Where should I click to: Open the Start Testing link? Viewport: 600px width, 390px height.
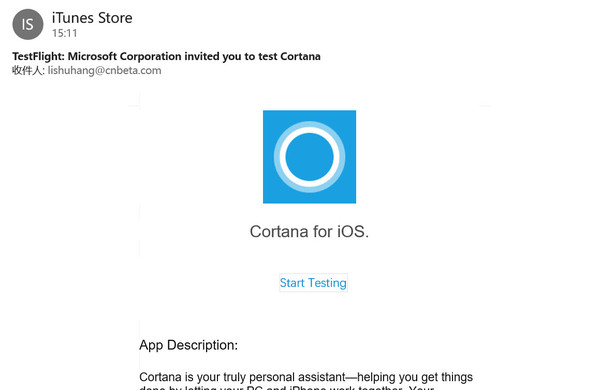pos(313,282)
